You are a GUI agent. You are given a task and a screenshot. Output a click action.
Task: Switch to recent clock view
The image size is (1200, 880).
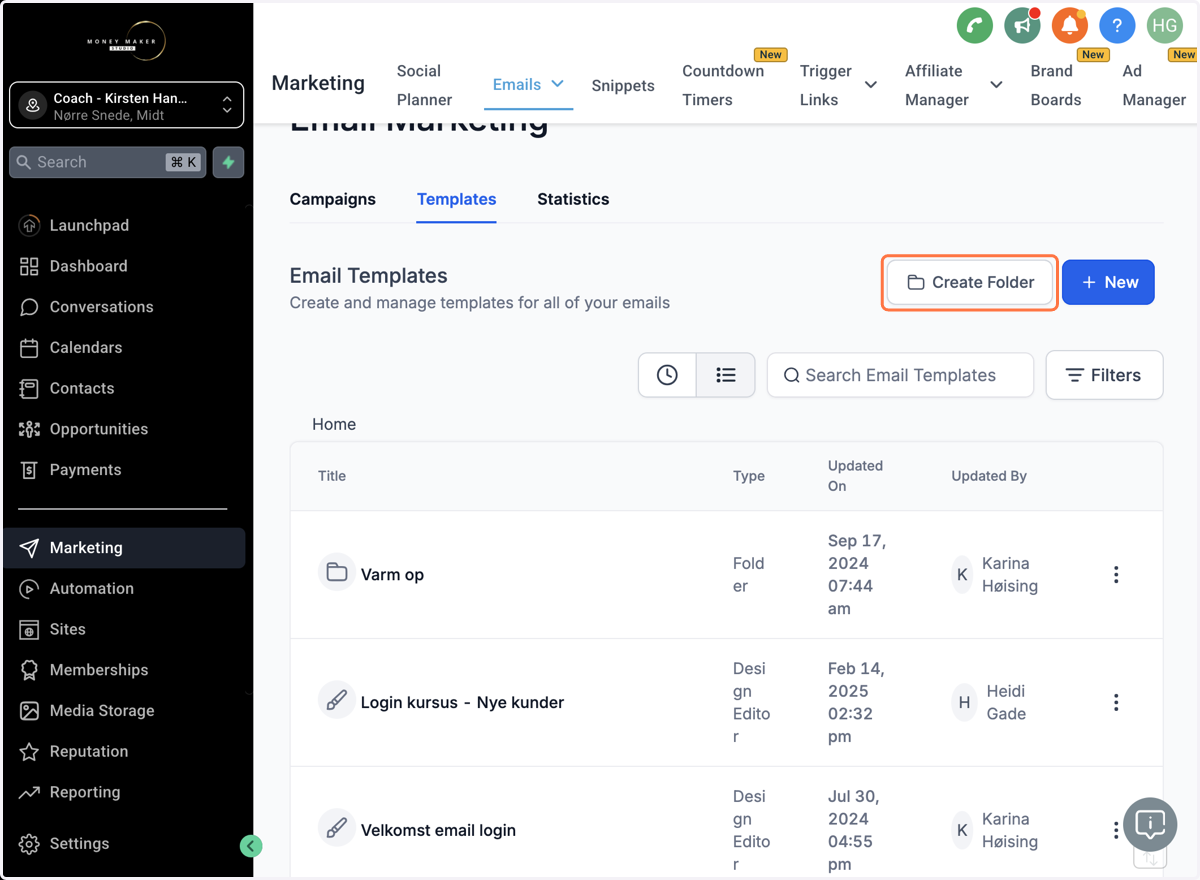point(667,375)
